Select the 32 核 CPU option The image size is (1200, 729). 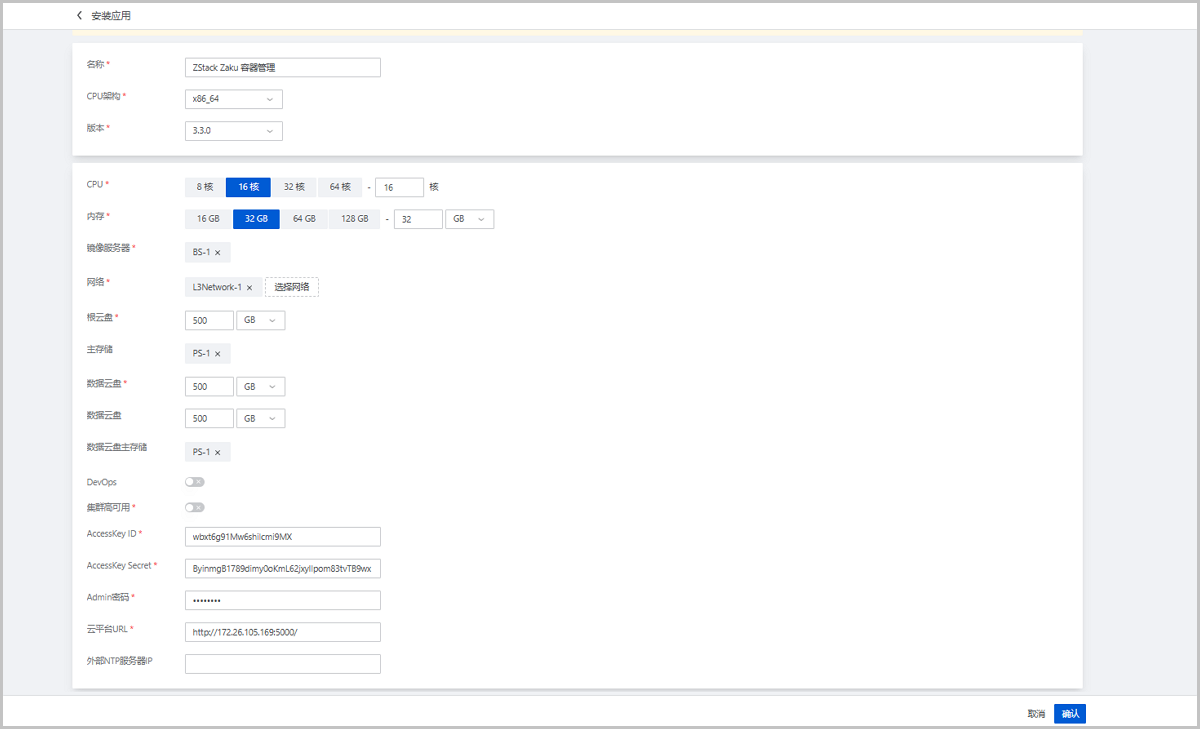point(294,186)
